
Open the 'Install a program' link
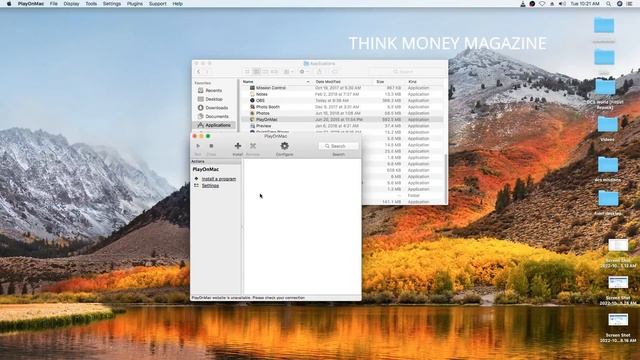coord(219,179)
